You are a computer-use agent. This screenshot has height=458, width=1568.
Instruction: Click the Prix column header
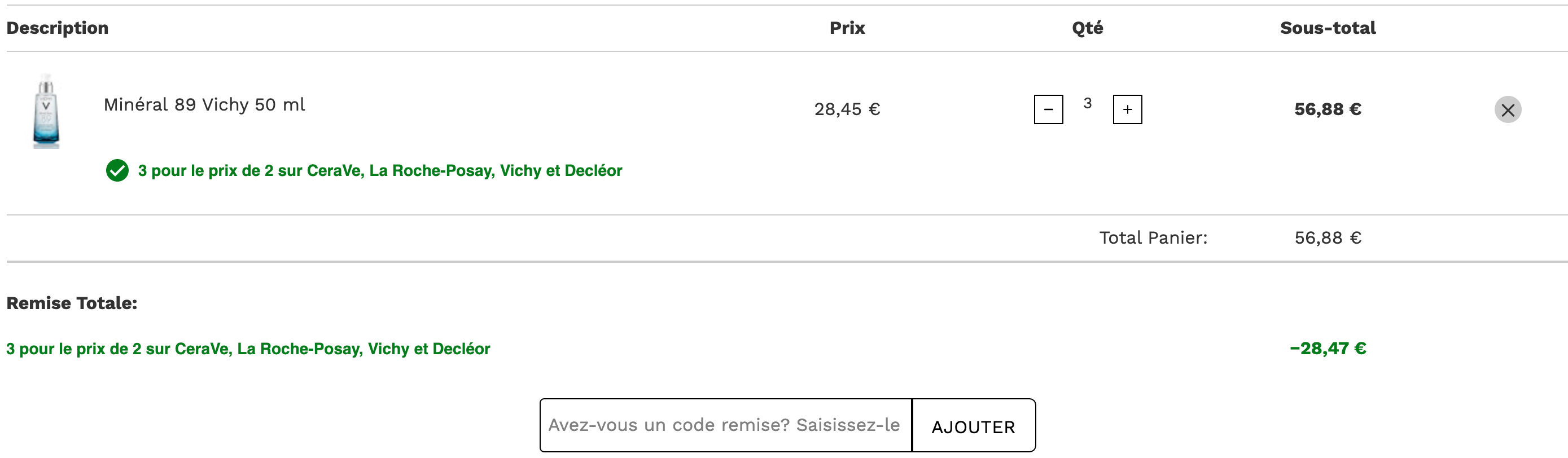(847, 28)
